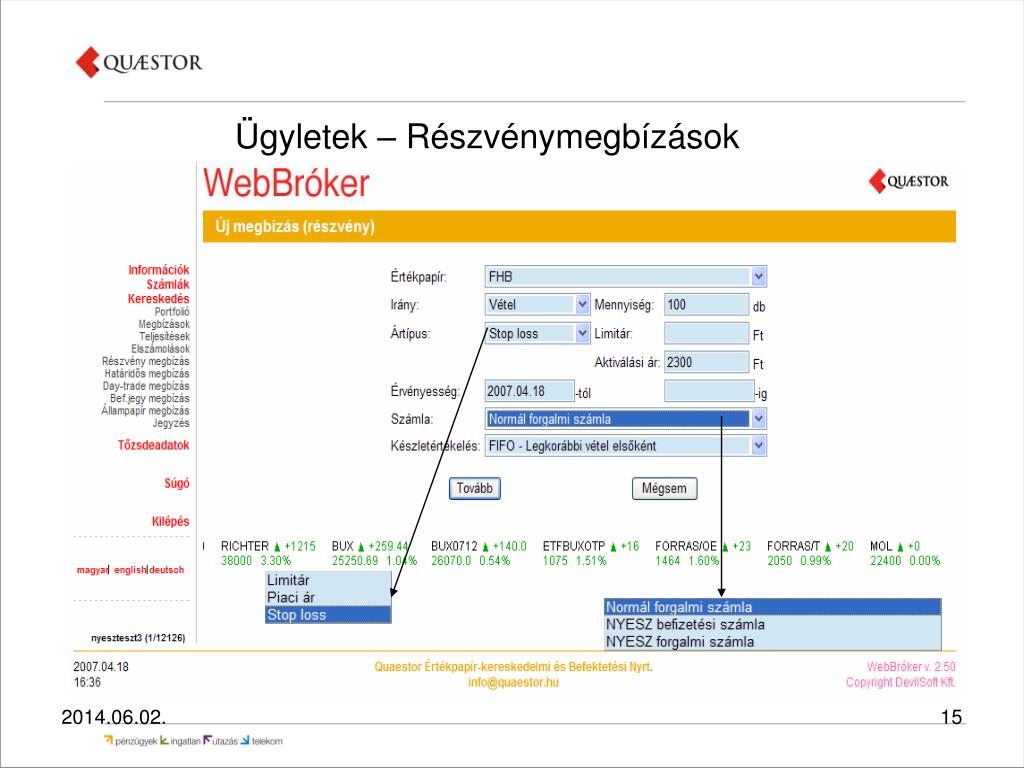Click the FORRAS/T ticker name

793,546
